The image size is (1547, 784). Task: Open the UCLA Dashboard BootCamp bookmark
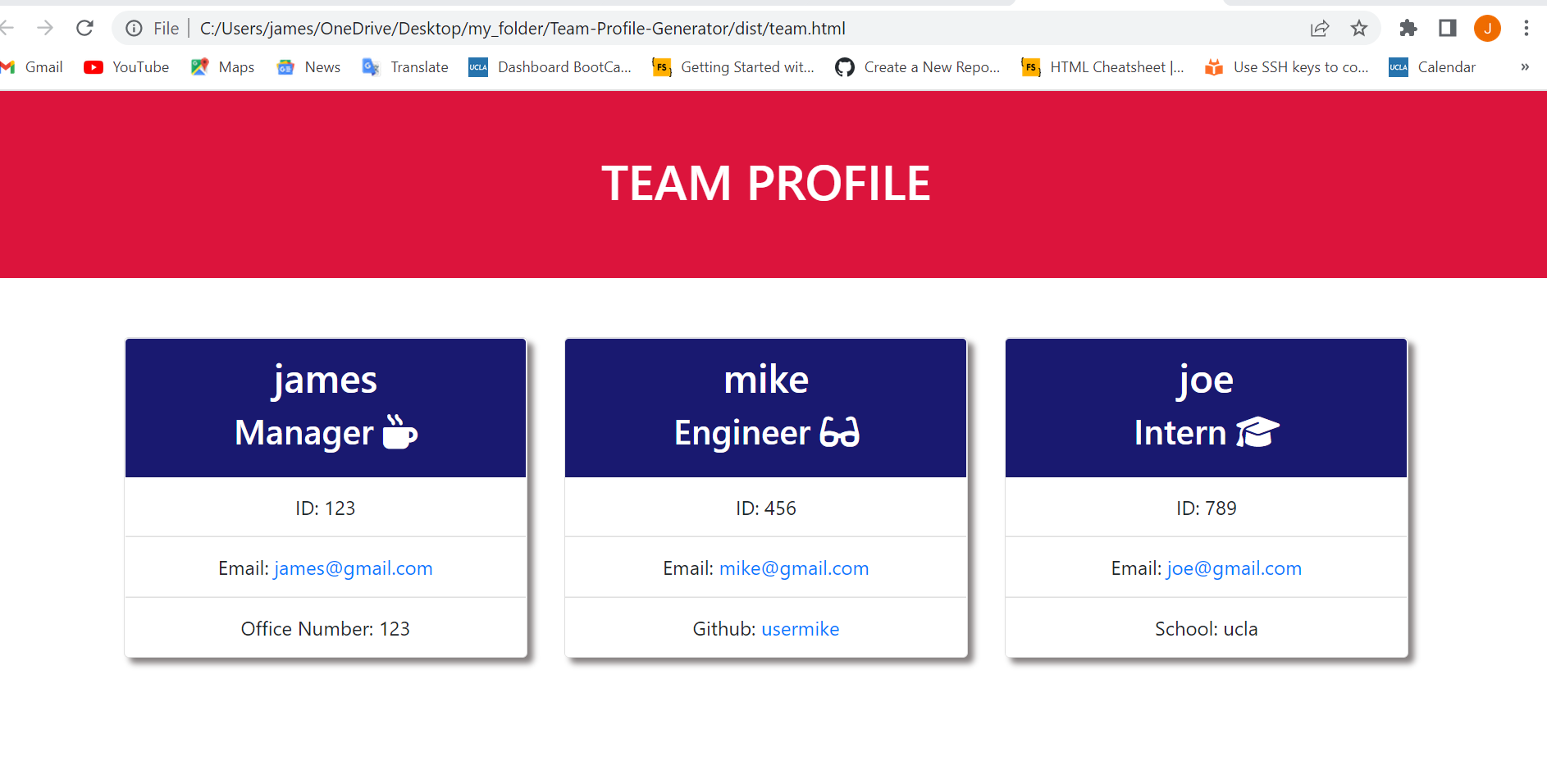[x=550, y=67]
